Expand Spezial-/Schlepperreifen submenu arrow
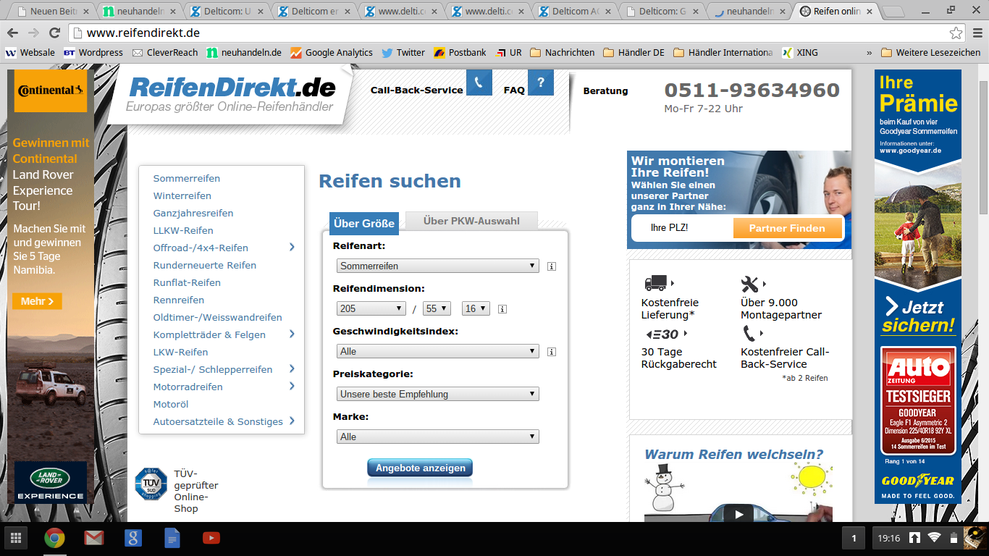 click(x=292, y=369)
